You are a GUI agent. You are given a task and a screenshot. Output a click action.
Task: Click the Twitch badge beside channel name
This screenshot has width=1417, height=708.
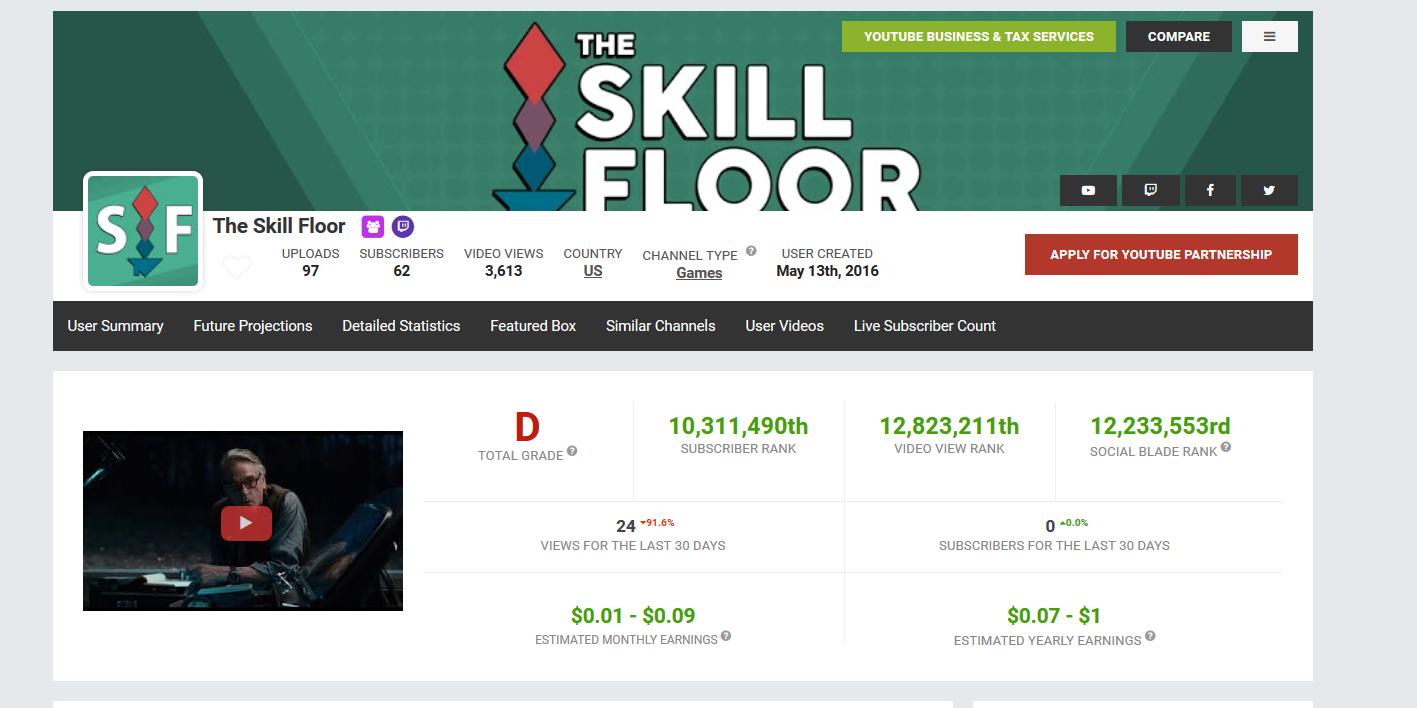coord(403,227)
